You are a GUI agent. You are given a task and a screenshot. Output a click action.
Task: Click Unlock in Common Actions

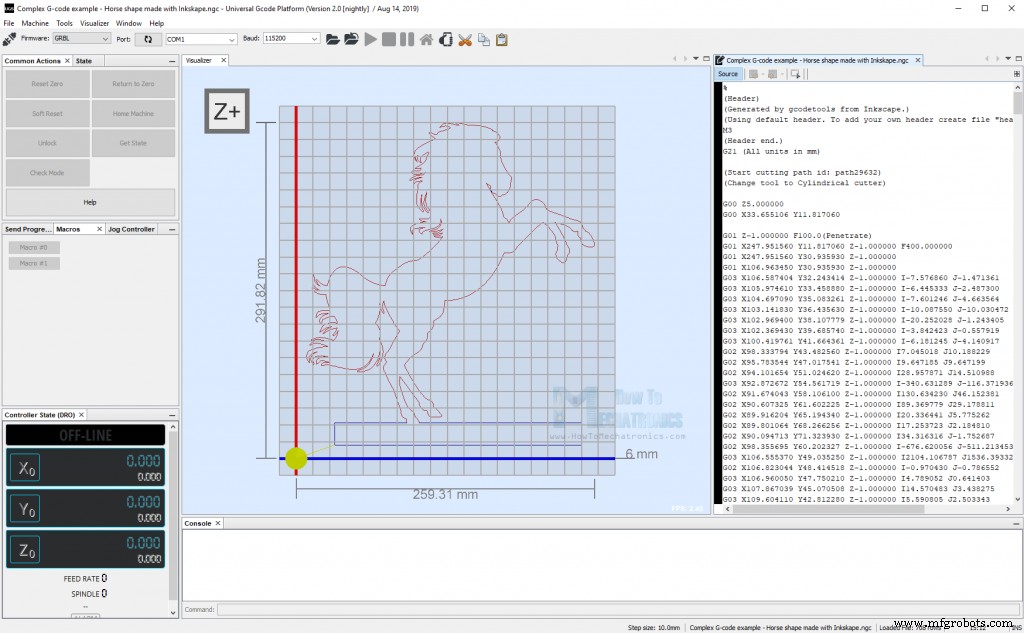click(x=45, y=142)
